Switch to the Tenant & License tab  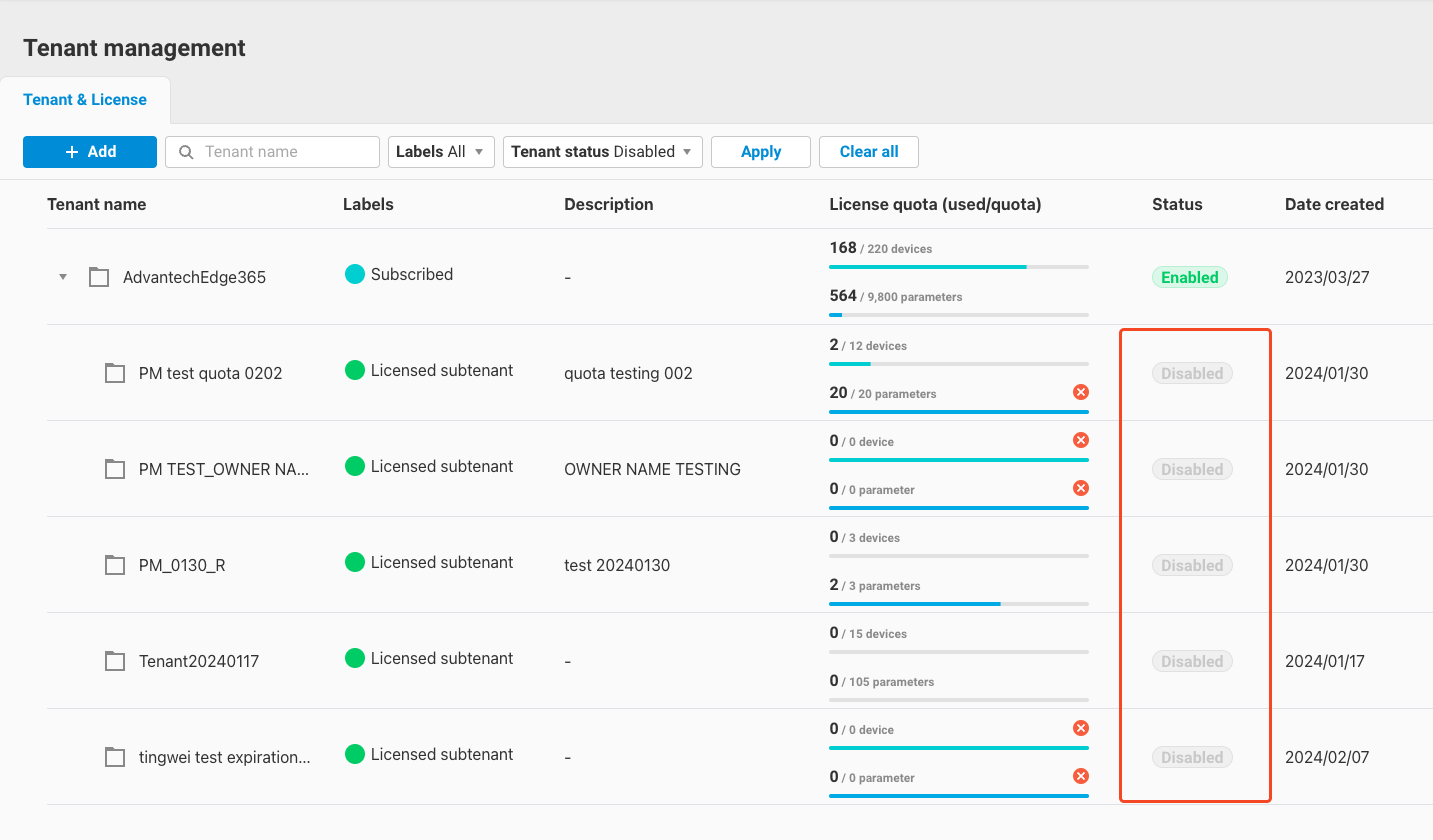pos(86,99)
